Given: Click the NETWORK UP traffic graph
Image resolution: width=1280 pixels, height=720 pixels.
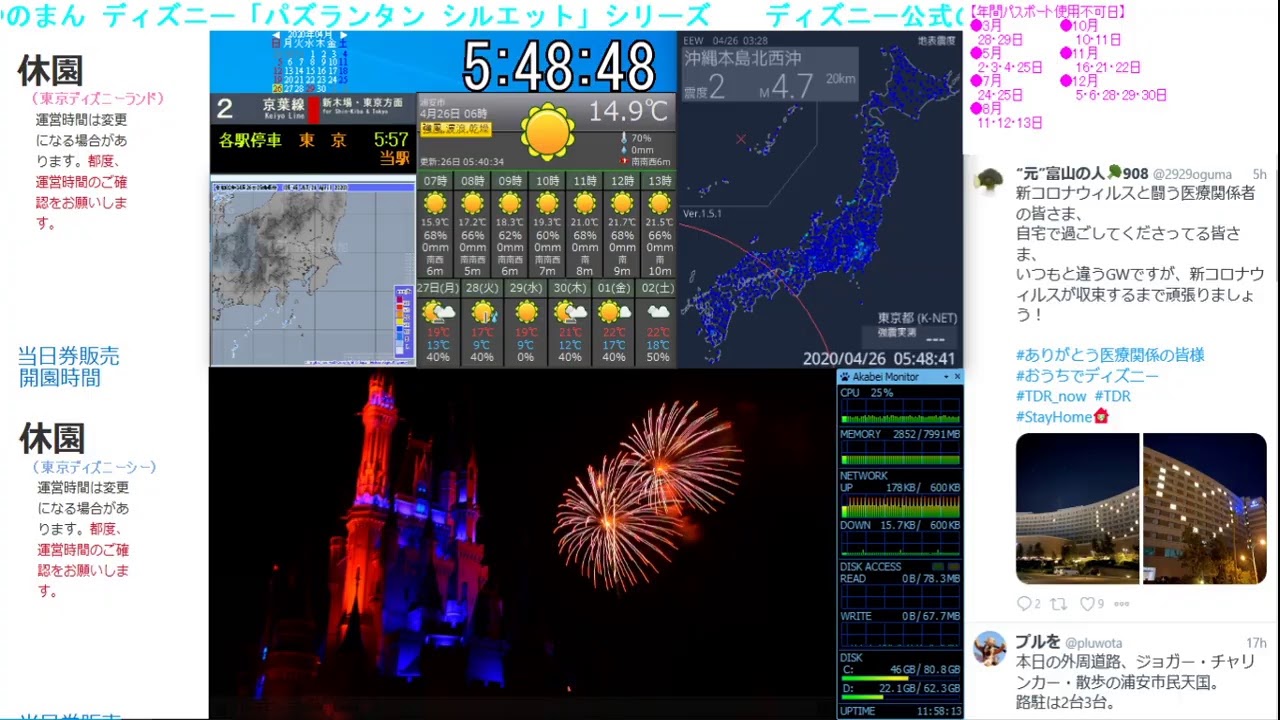Looking at the screenshot, I should [x=900, y=505].
